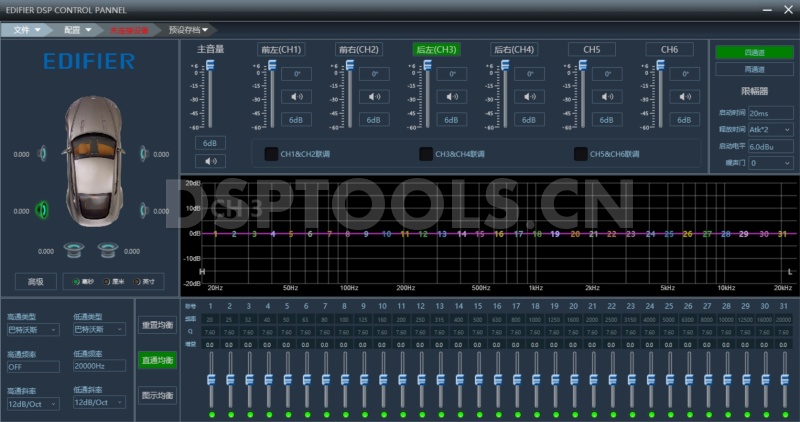Open the 配置 menu
Image resolution: width=800 pixels, height=422 pixels.
coord(78,30)
